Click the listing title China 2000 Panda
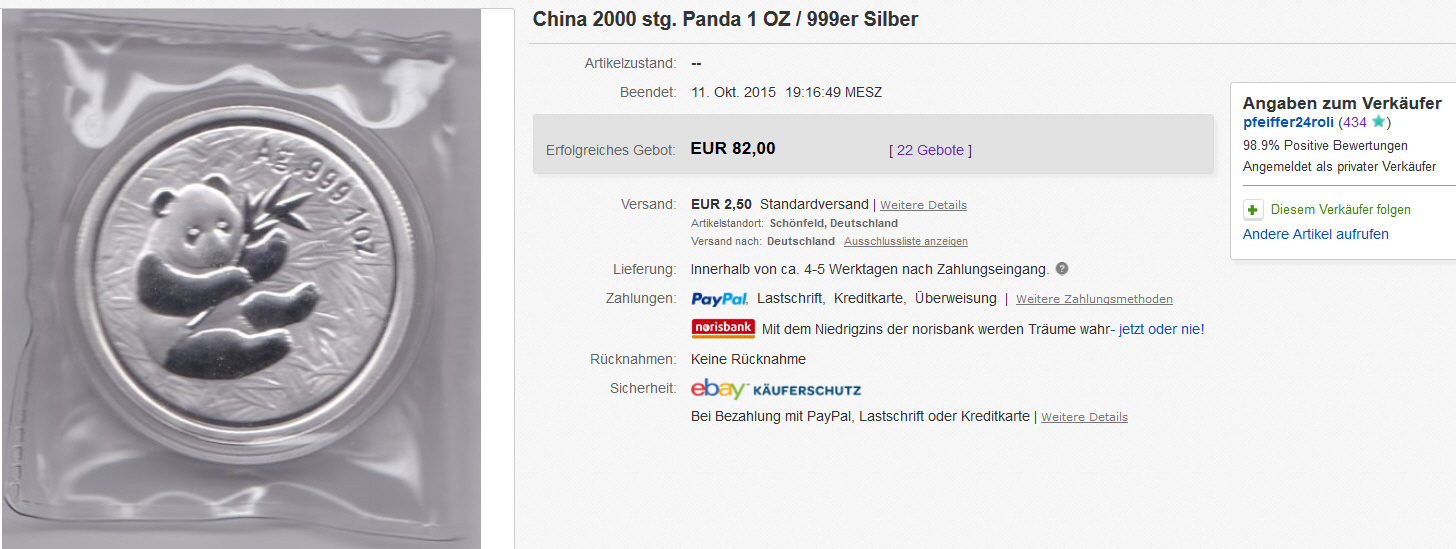 coord(725,19)
